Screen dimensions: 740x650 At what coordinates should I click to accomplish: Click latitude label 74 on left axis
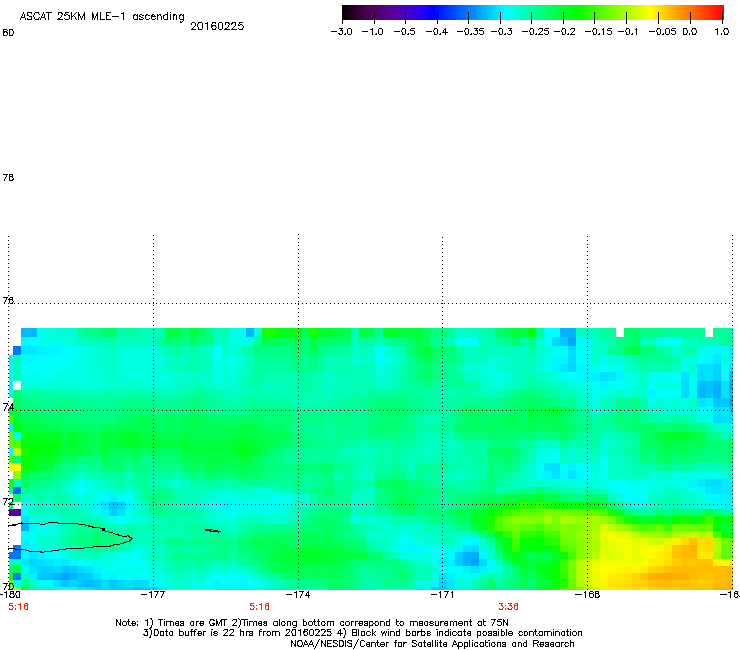click(8, 407)
